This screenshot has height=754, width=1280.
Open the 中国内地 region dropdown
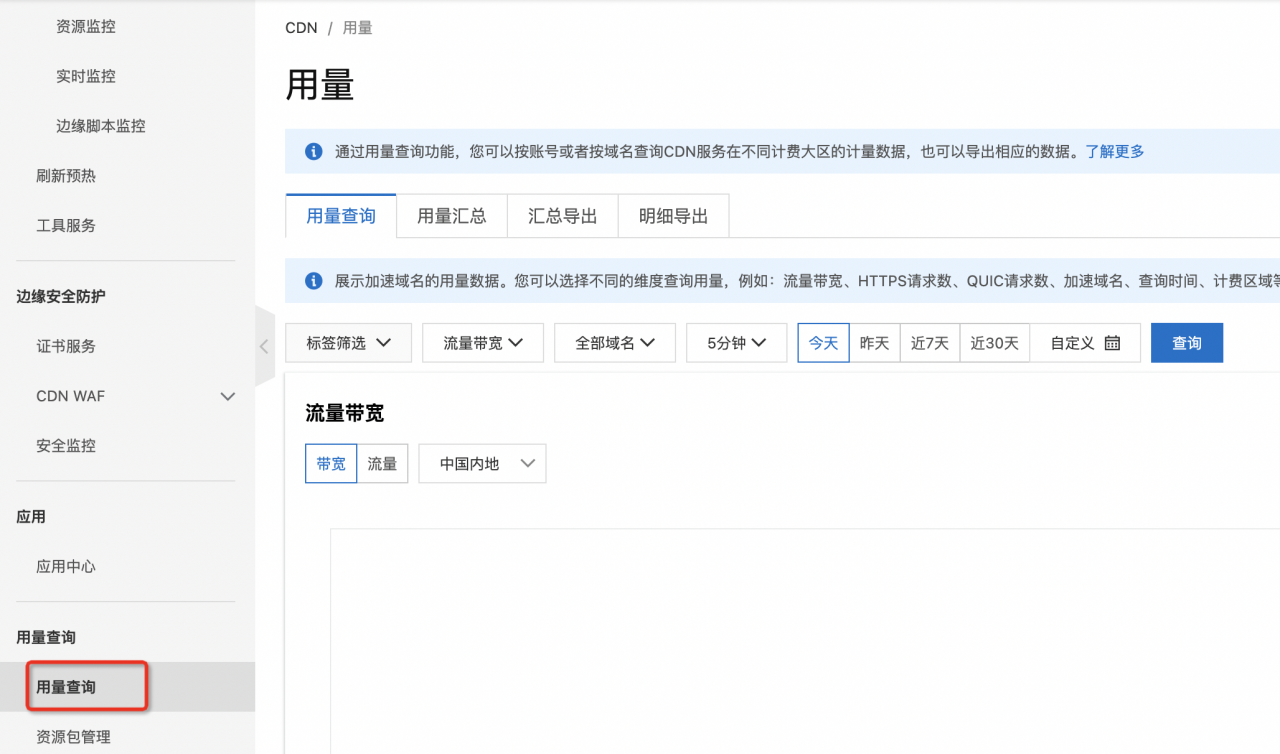[482, 463]
